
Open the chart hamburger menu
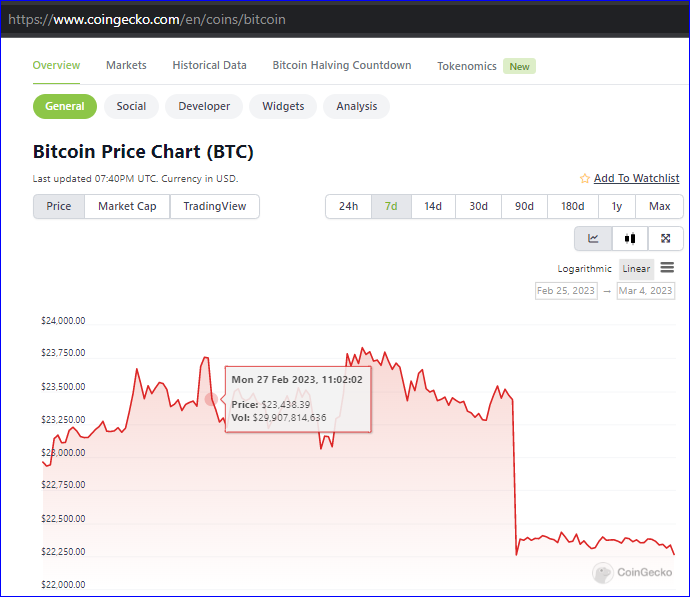tap(667, 267)
